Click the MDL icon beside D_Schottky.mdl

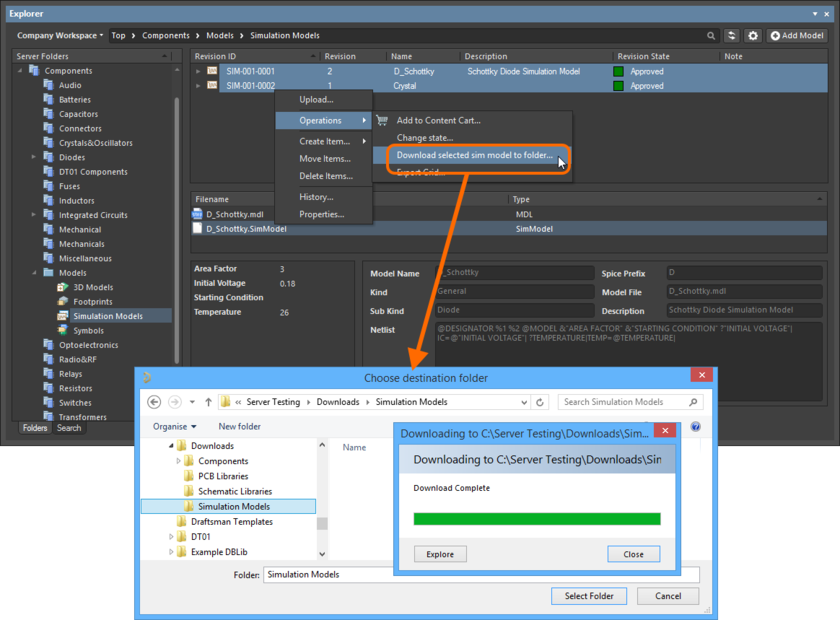[x=200, y=214]
